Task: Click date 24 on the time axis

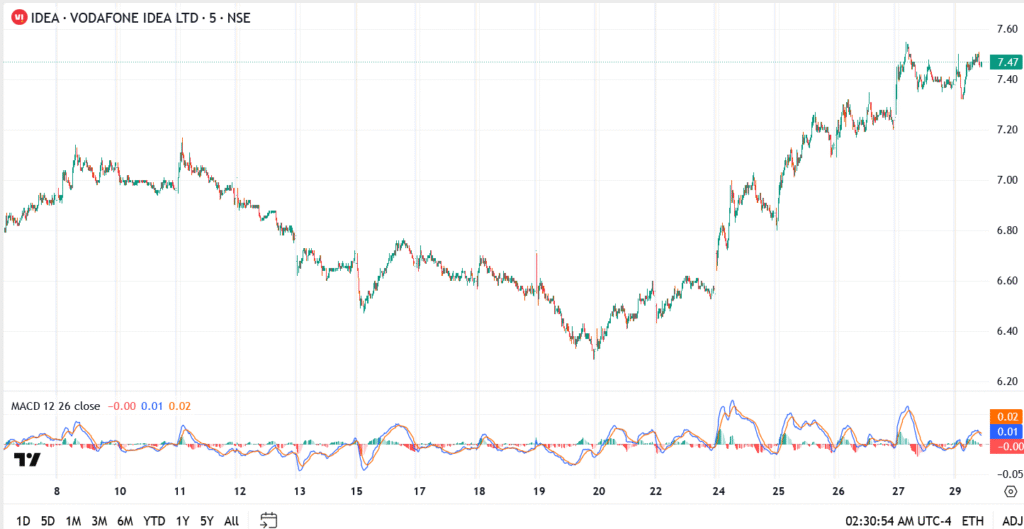Action: 718,492
